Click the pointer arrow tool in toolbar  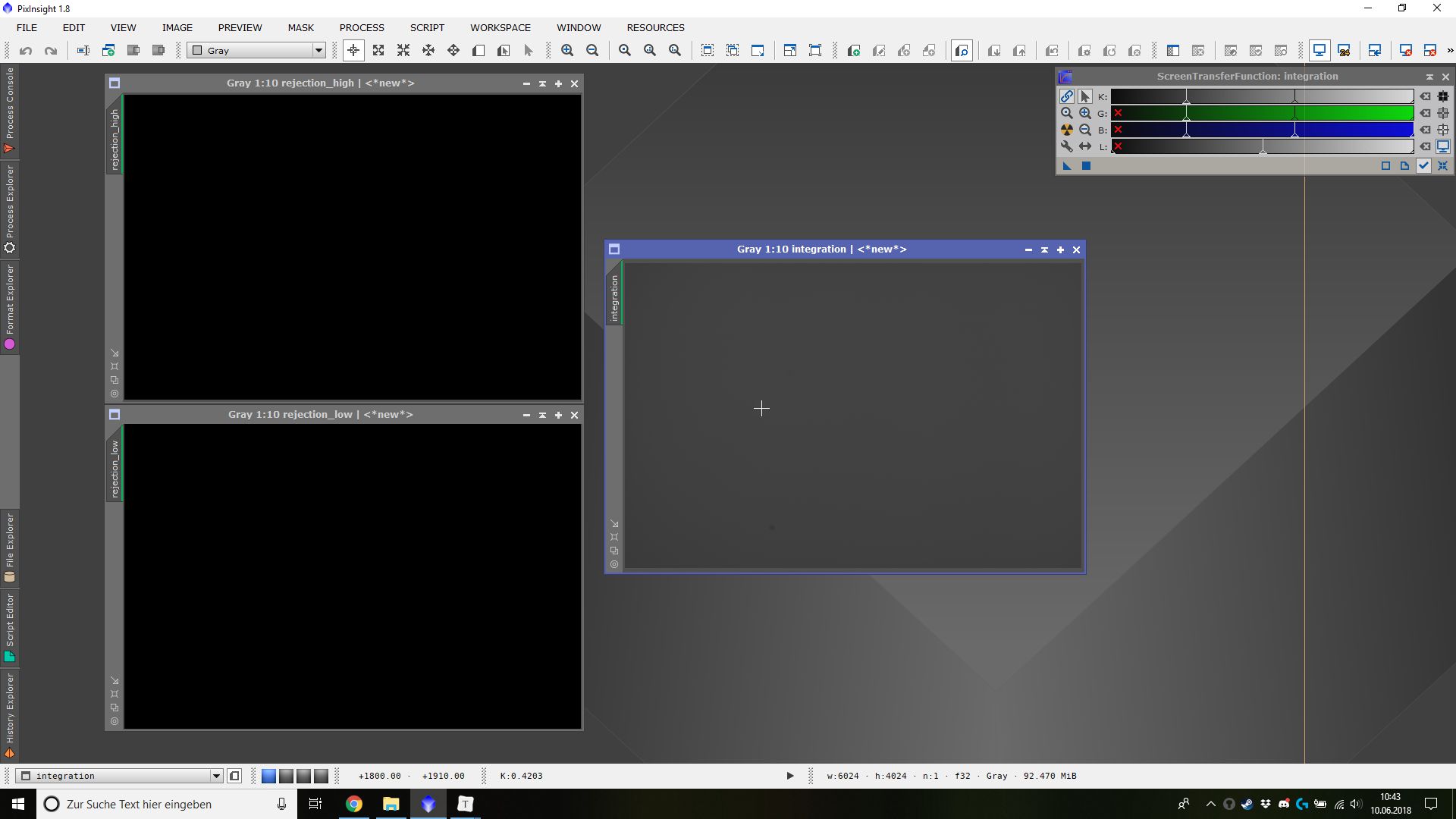529,51
